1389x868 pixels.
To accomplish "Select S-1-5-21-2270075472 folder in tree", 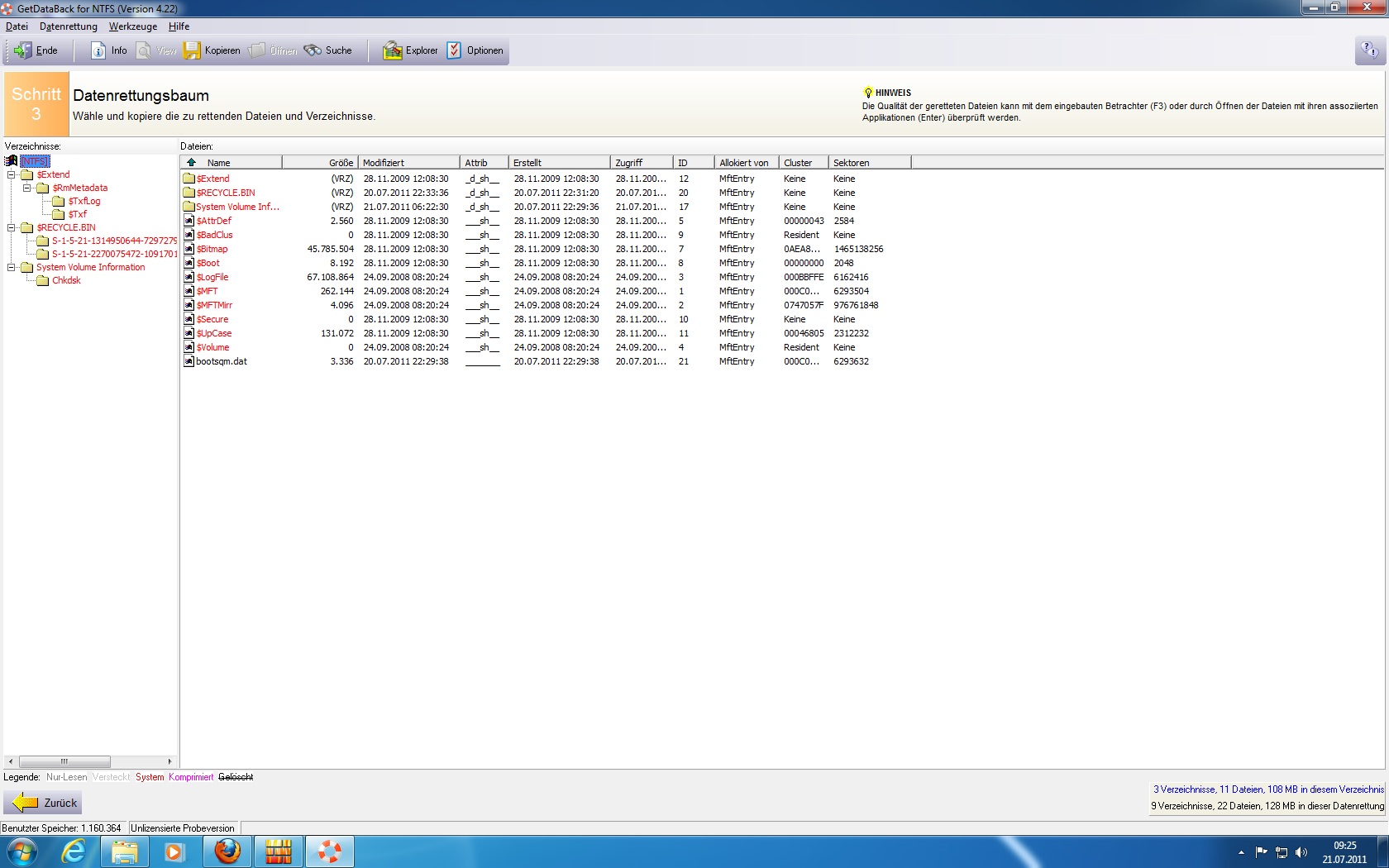I will 114,254.
